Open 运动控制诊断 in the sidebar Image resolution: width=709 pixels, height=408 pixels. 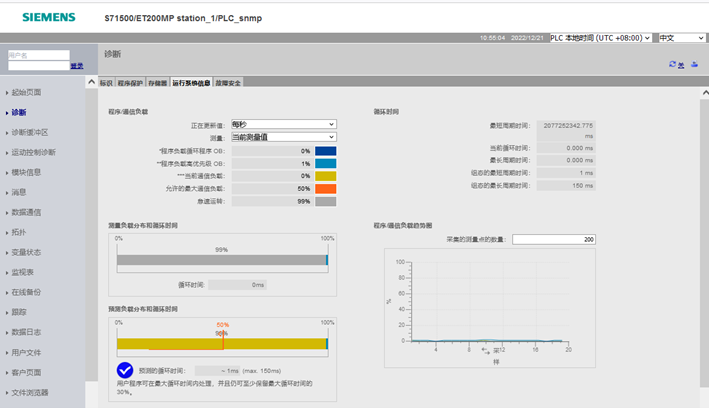33,152
